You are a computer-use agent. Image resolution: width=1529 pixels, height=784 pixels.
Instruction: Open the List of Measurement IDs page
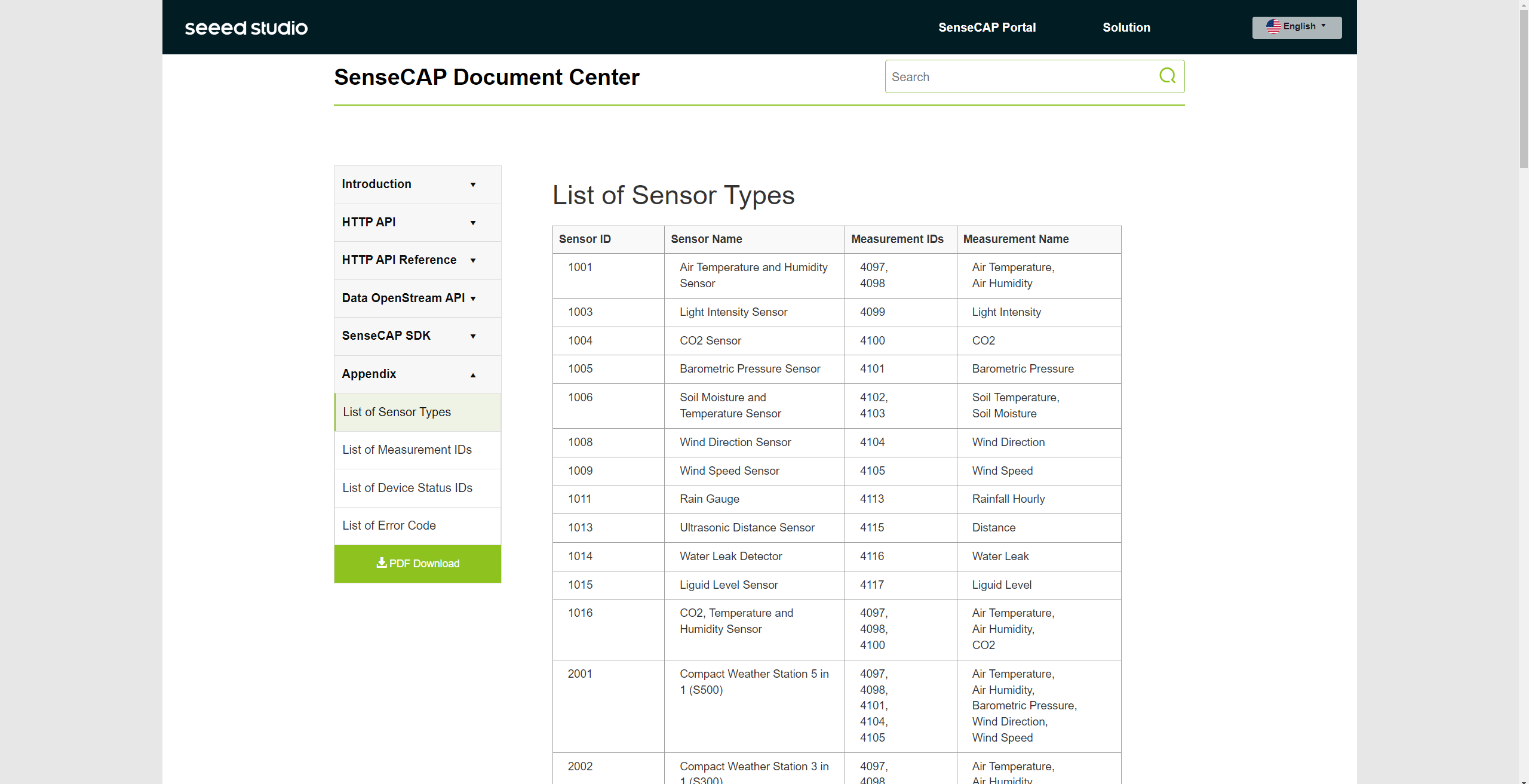click(407, 450)
